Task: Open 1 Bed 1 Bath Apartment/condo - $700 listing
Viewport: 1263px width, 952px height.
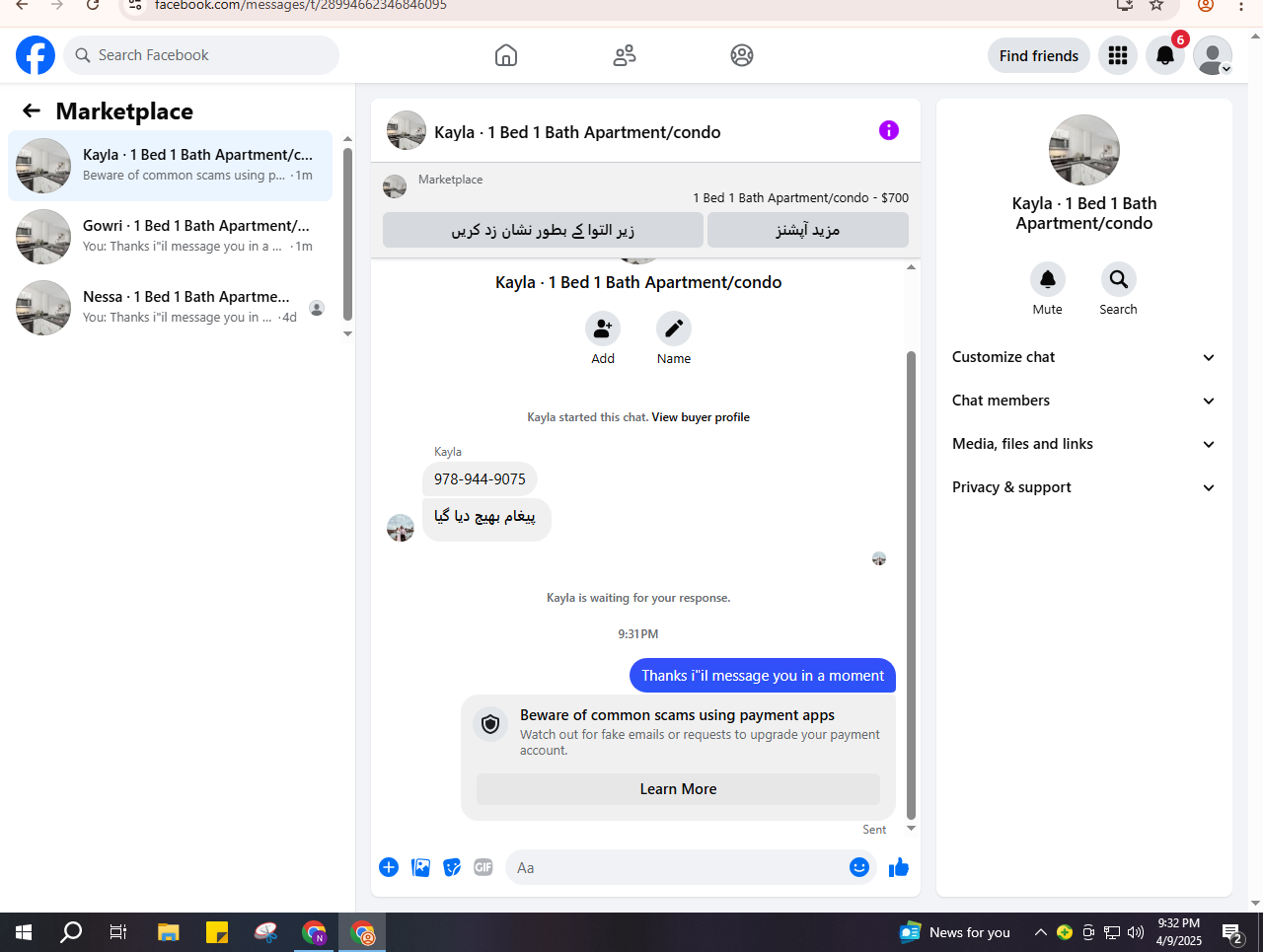Action: coord(800,197)
